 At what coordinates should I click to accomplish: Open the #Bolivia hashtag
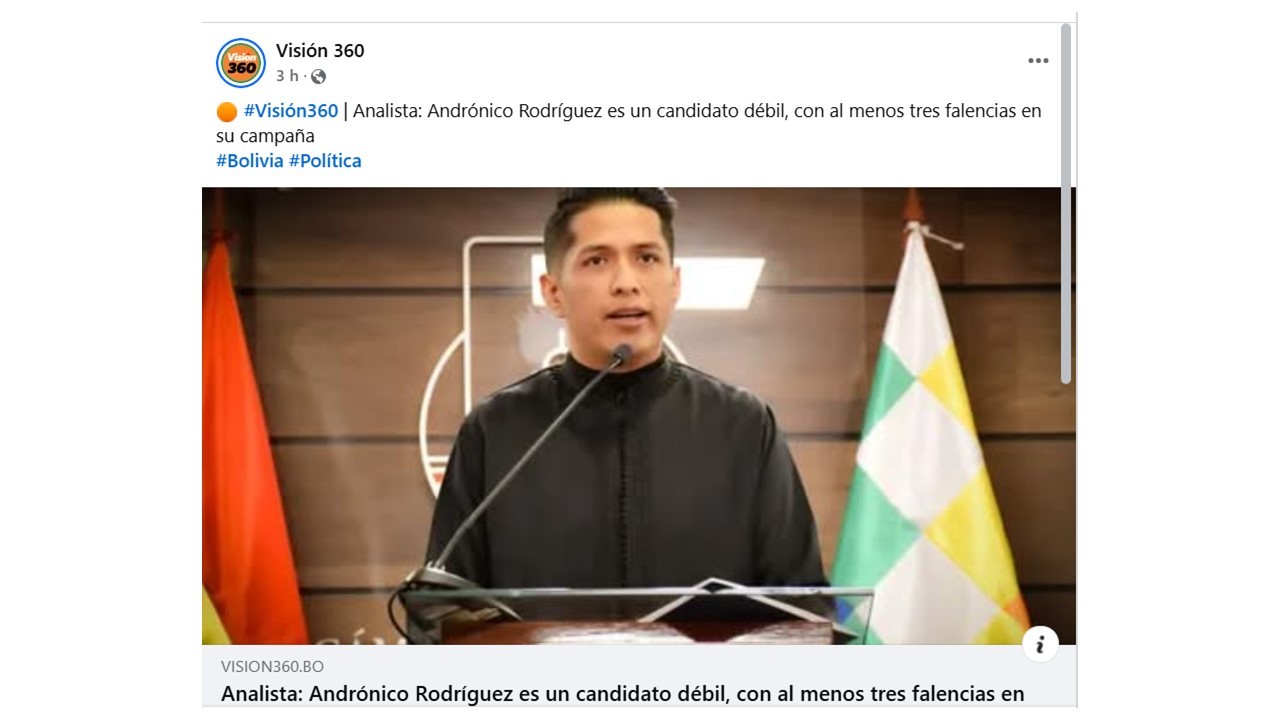tap(250, 161)
